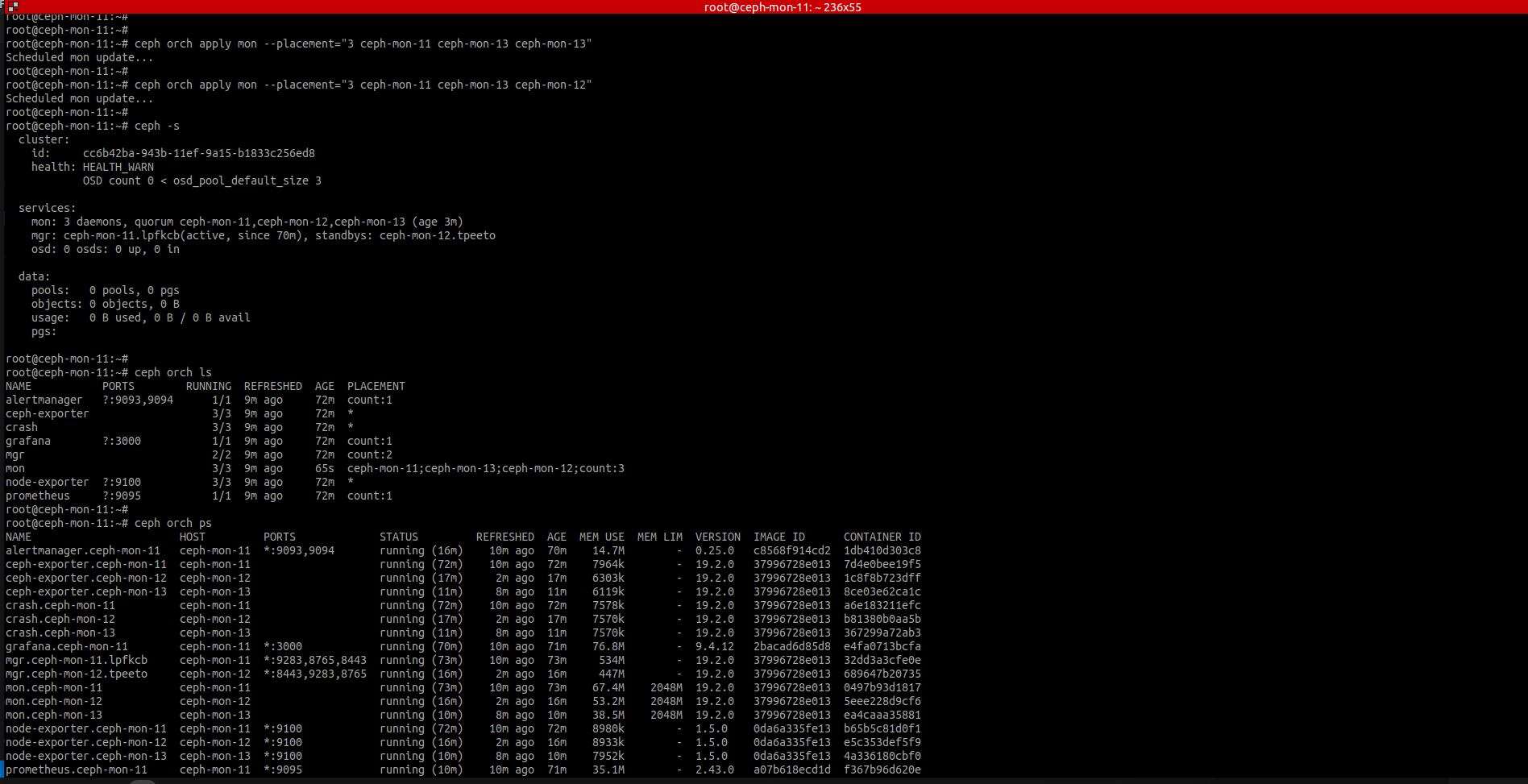Screen dimensions: 1528x784
Task: Click the ceph-exporter service row in orch ls
Action: [180, 413]
